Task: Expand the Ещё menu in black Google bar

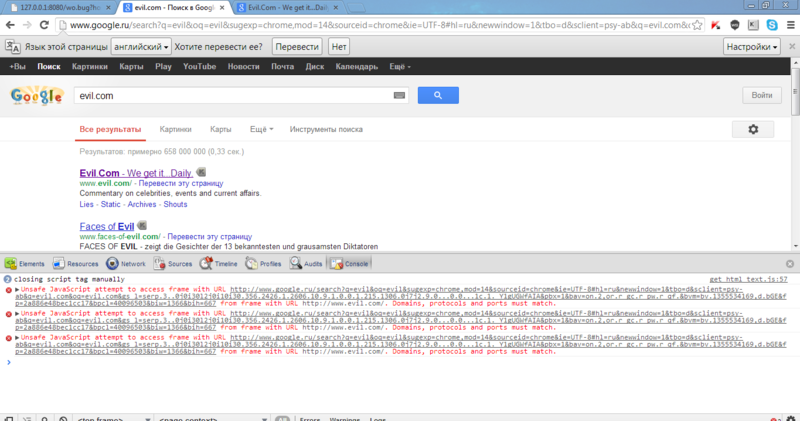Action: coord(399,66)
